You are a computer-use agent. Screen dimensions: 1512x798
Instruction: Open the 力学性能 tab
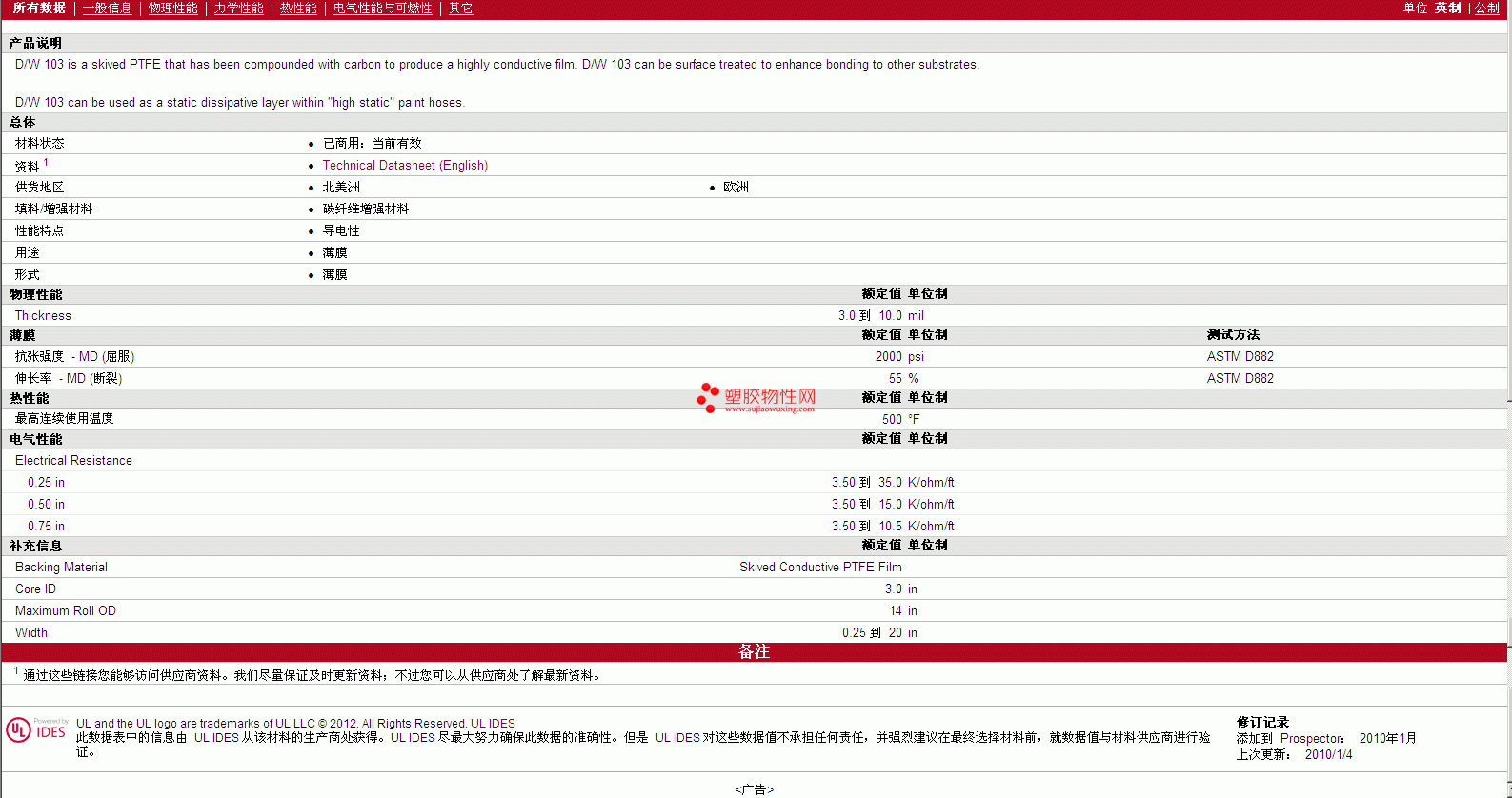point(239,9)
